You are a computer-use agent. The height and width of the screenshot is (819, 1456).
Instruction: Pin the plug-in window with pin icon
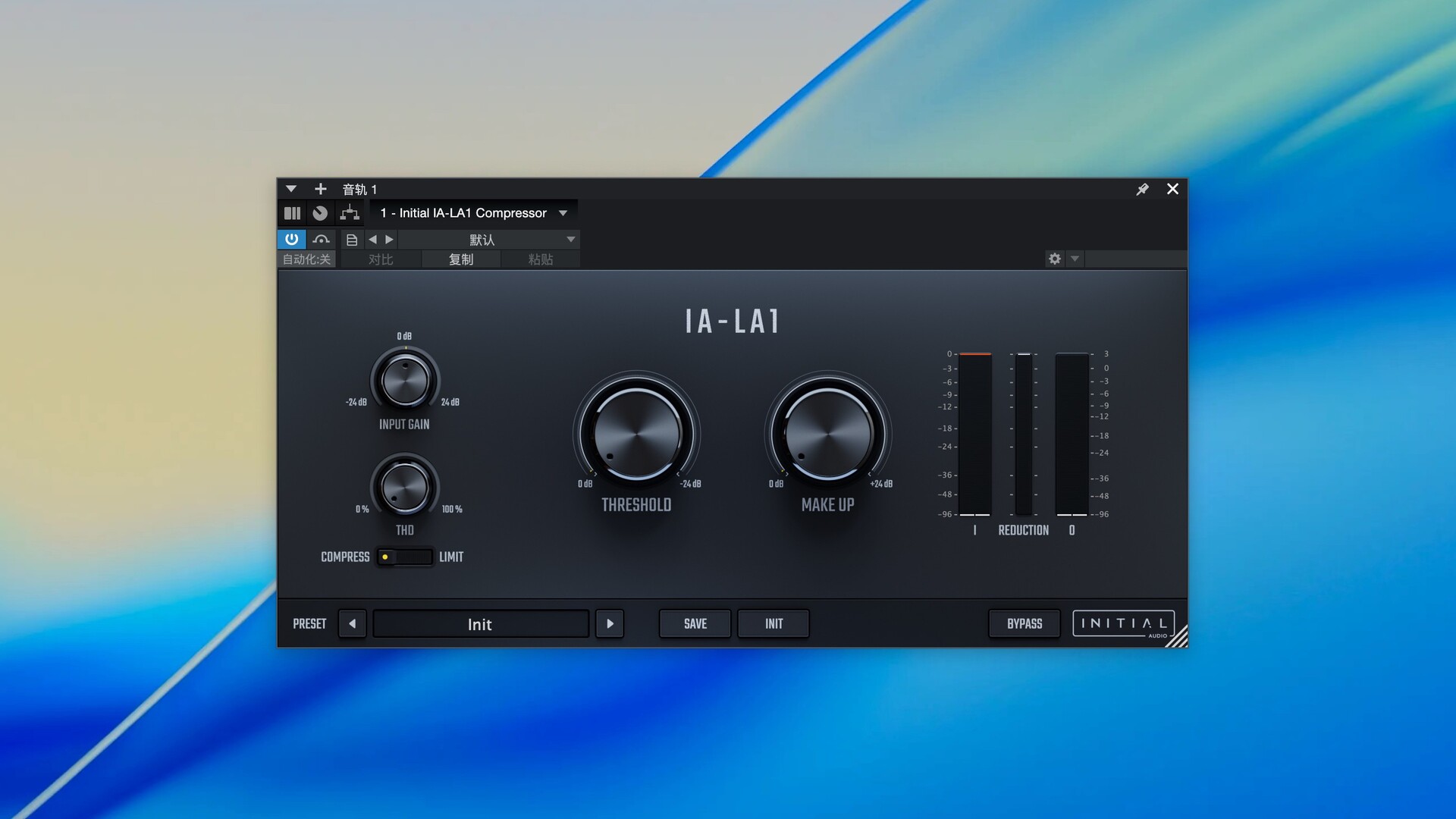point(1142,189)
